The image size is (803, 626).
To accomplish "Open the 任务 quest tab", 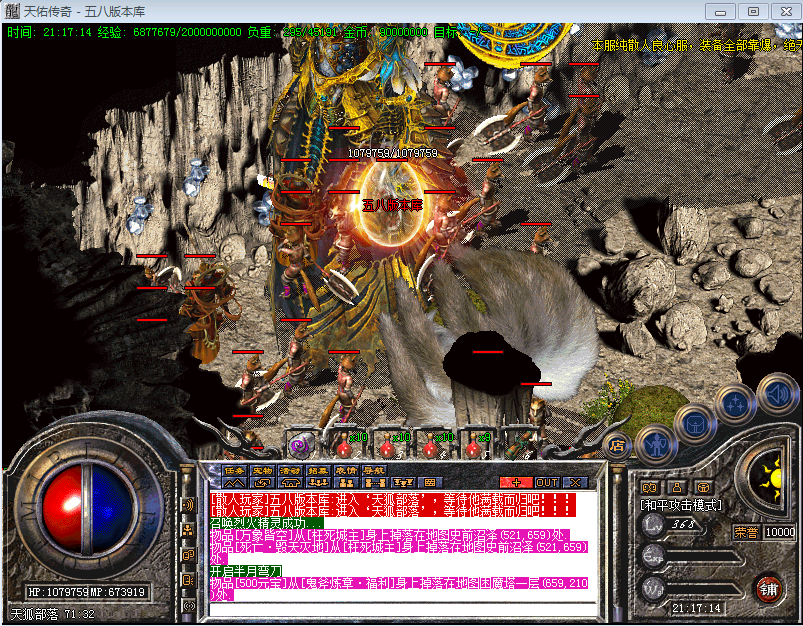I will point(235,470).
